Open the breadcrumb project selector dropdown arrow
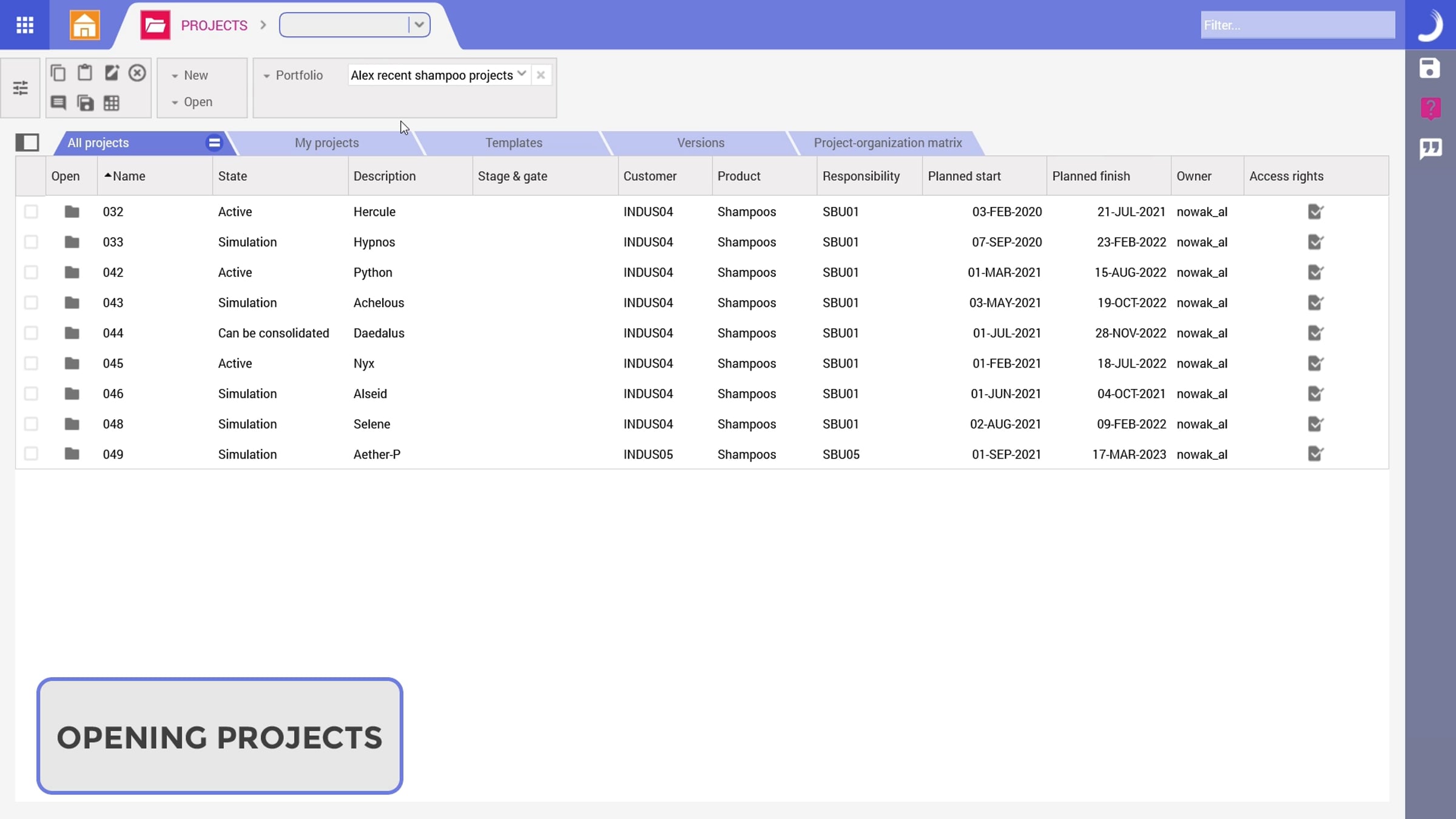Image resolution: width=1456 pixels, height=819 pixels. [x=419, y=25]
